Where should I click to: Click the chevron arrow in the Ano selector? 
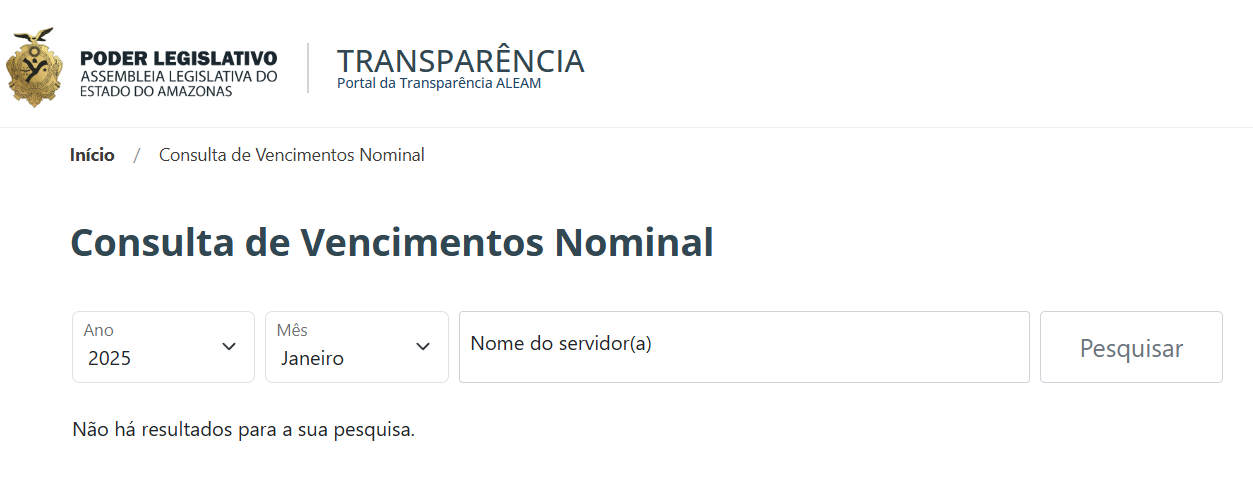[x=229, y=347]
